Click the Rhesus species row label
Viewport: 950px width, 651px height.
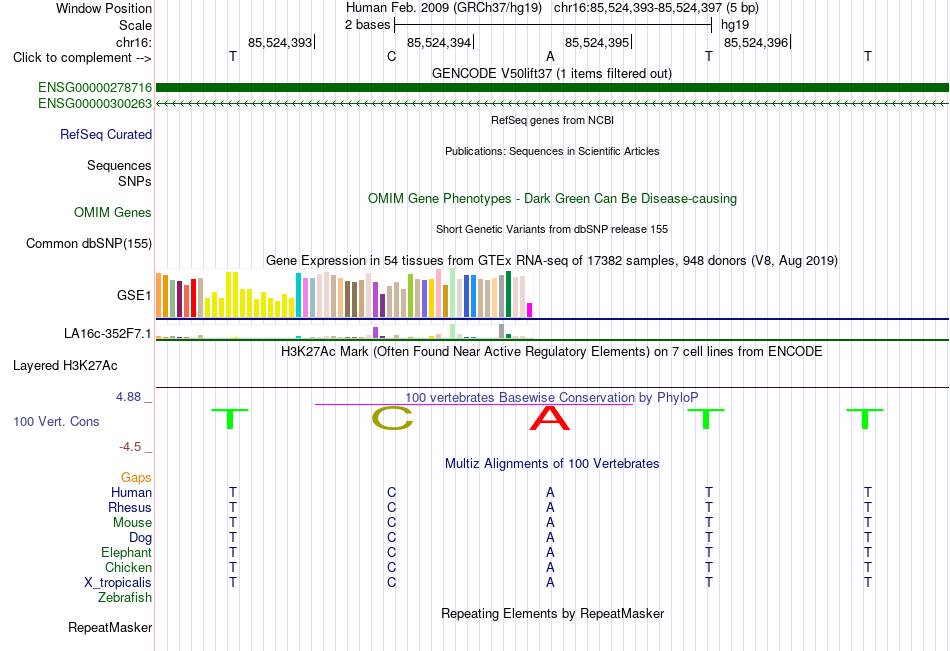[x=130, y=507]
